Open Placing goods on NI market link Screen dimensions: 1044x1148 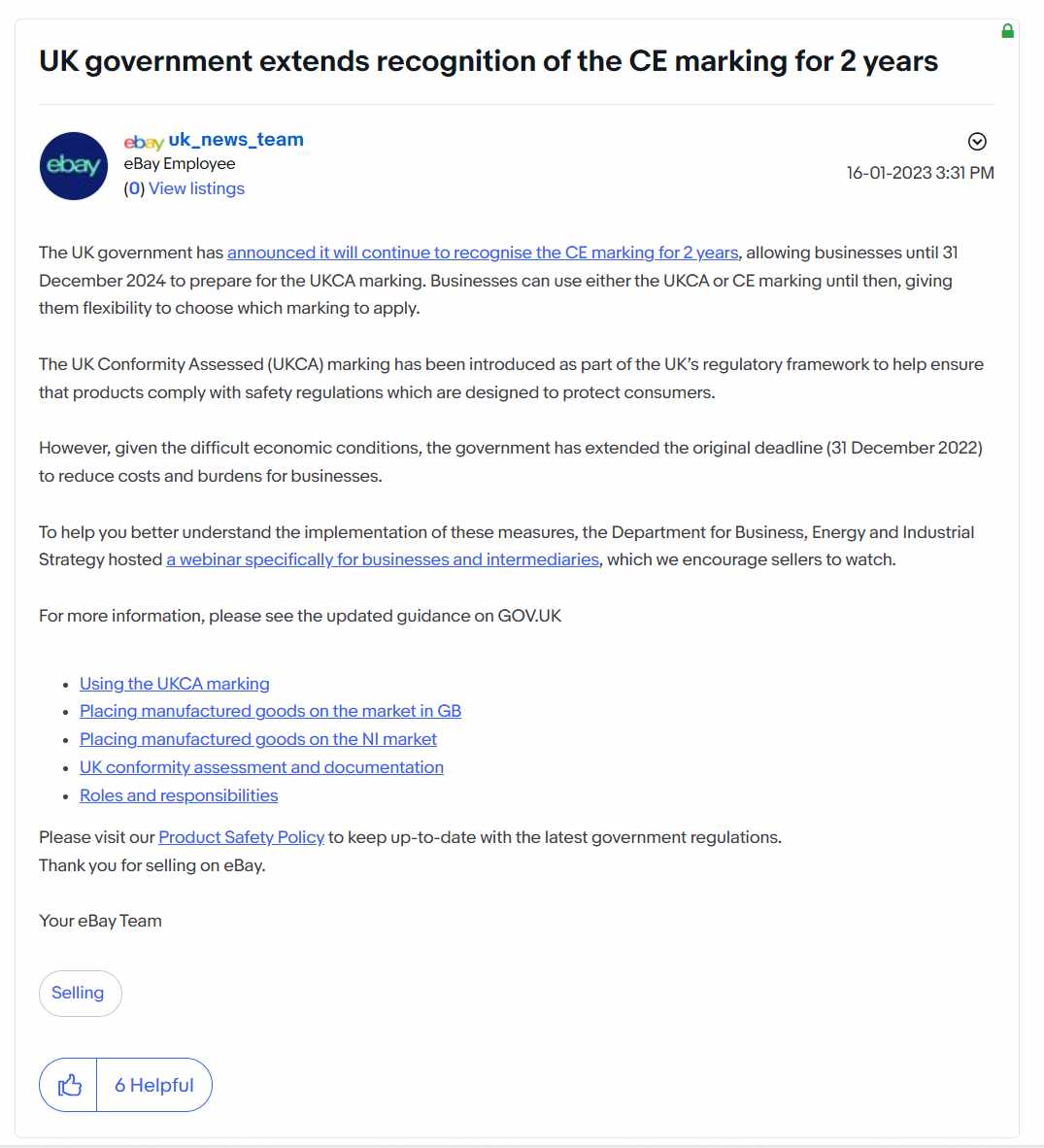(257, 739)
